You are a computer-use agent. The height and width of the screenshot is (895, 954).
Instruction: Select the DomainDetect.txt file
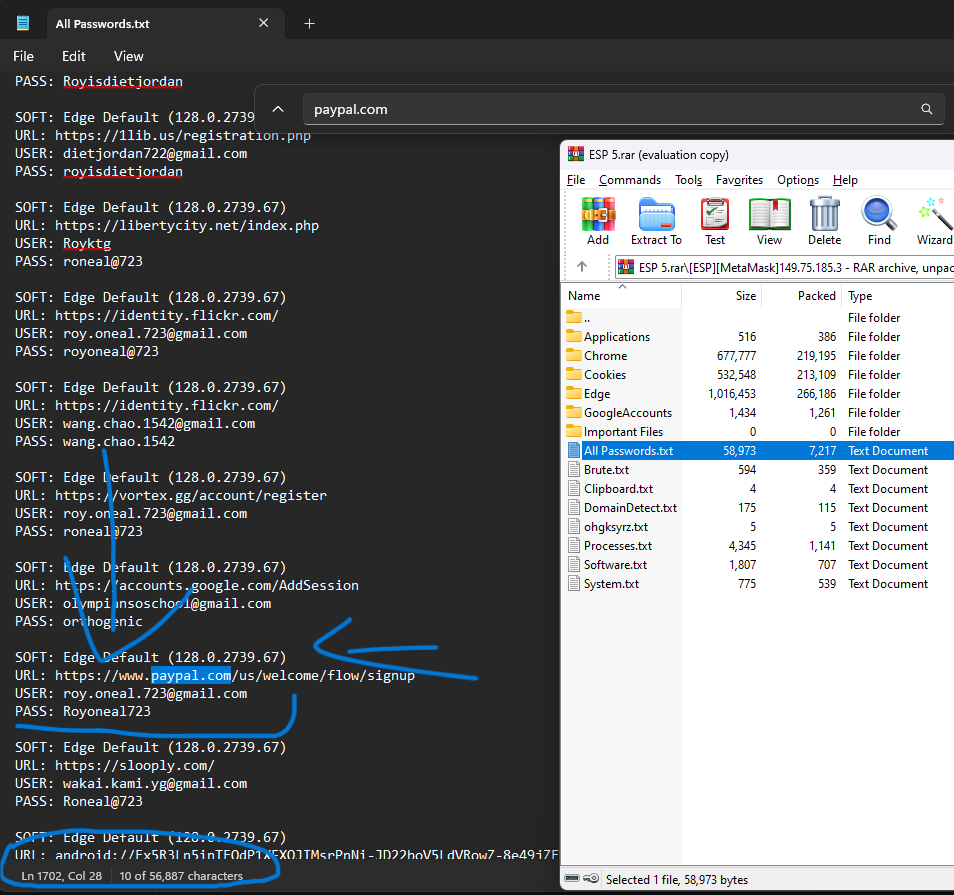[758, 507]
